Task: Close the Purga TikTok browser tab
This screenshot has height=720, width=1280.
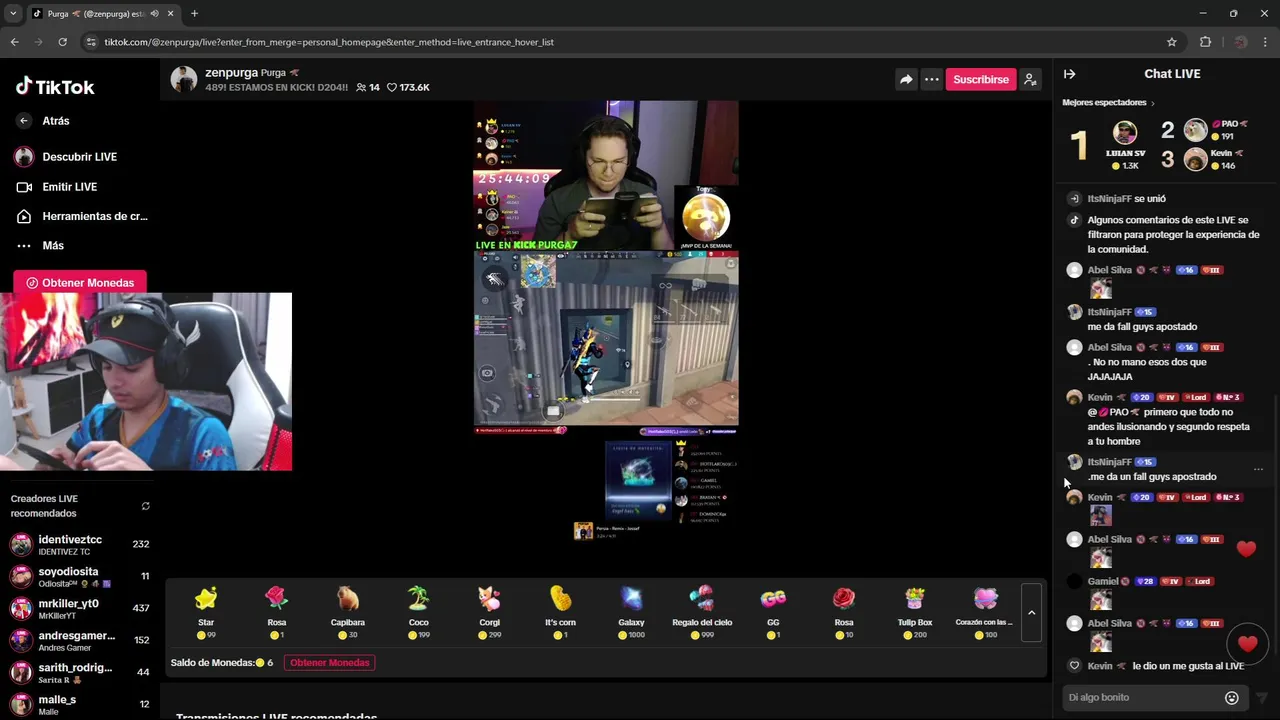Action: coord(170,14)
